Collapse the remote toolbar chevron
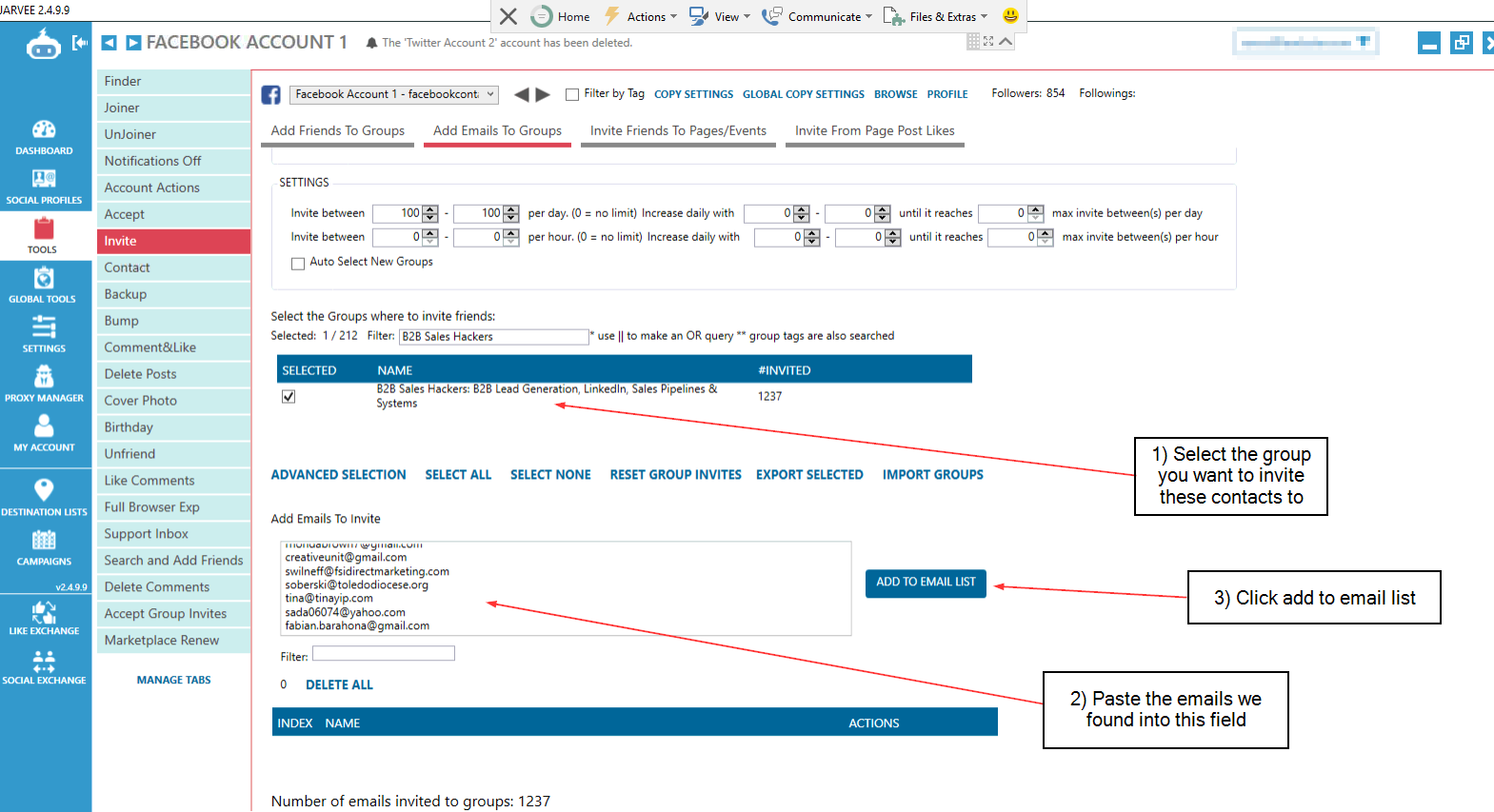The height and width of the screenshot is (812, 1494). pyautogui.click(x=1006, y=41)
